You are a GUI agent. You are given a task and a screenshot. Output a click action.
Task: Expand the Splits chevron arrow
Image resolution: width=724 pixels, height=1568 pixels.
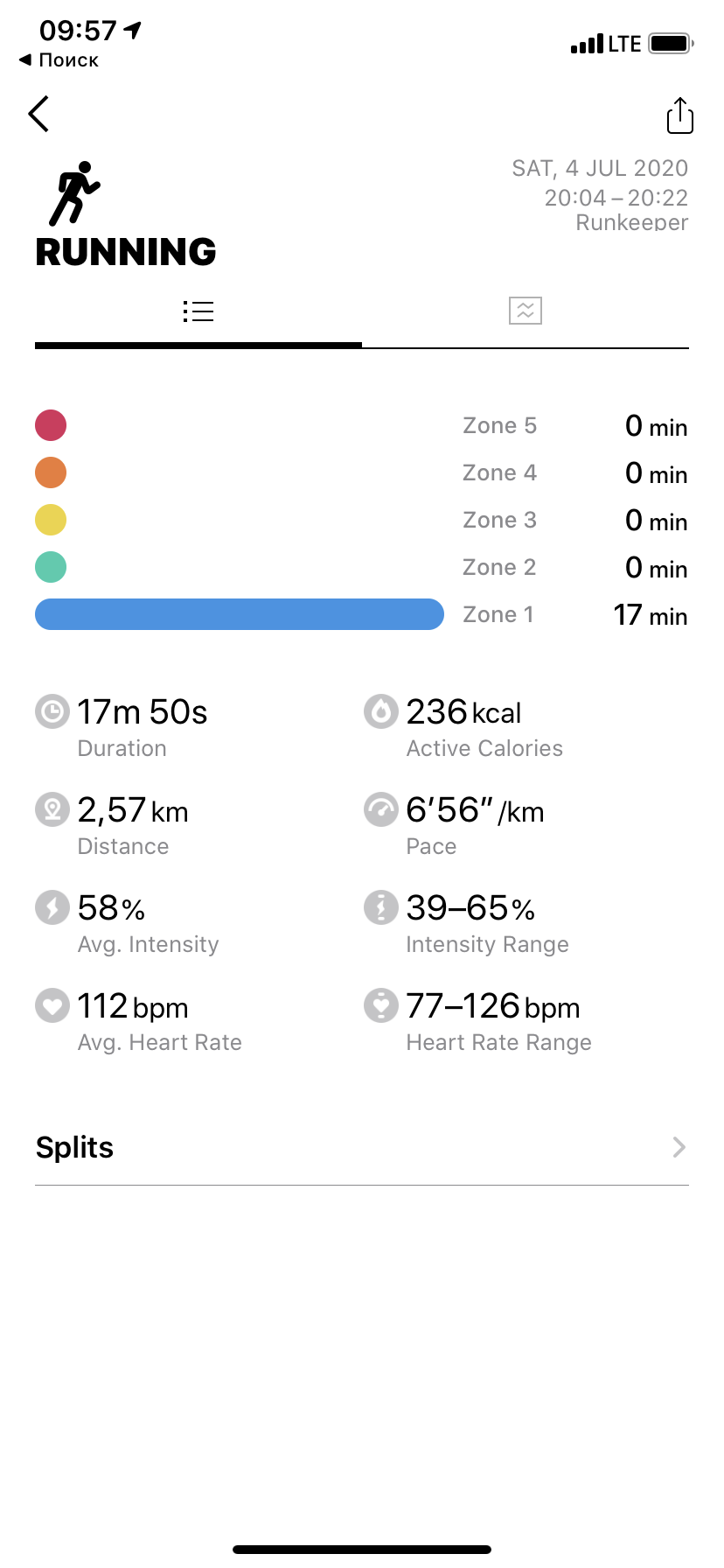coord(679,1147)
